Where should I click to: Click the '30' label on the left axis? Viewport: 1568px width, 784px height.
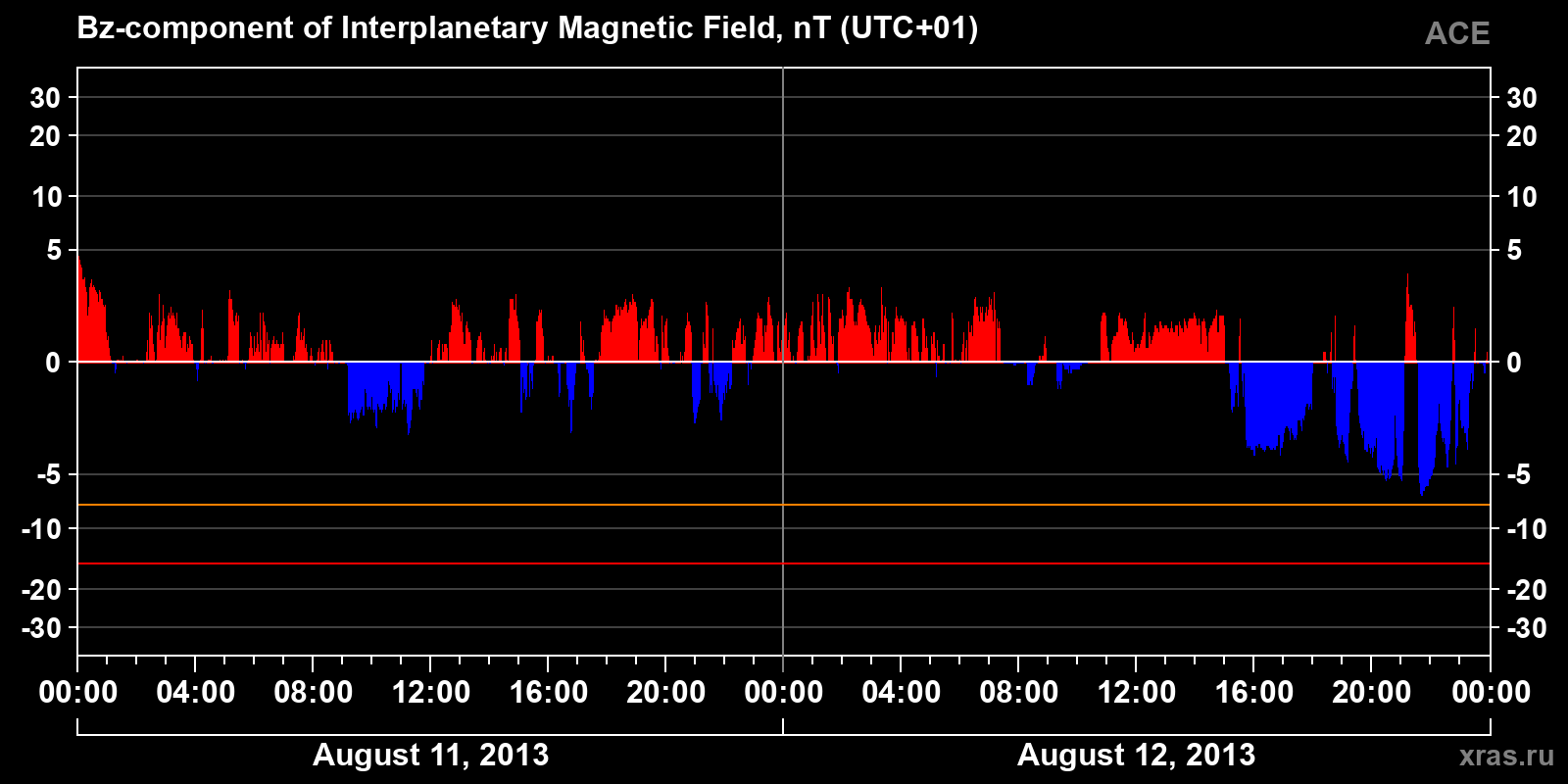pos(45,98)
